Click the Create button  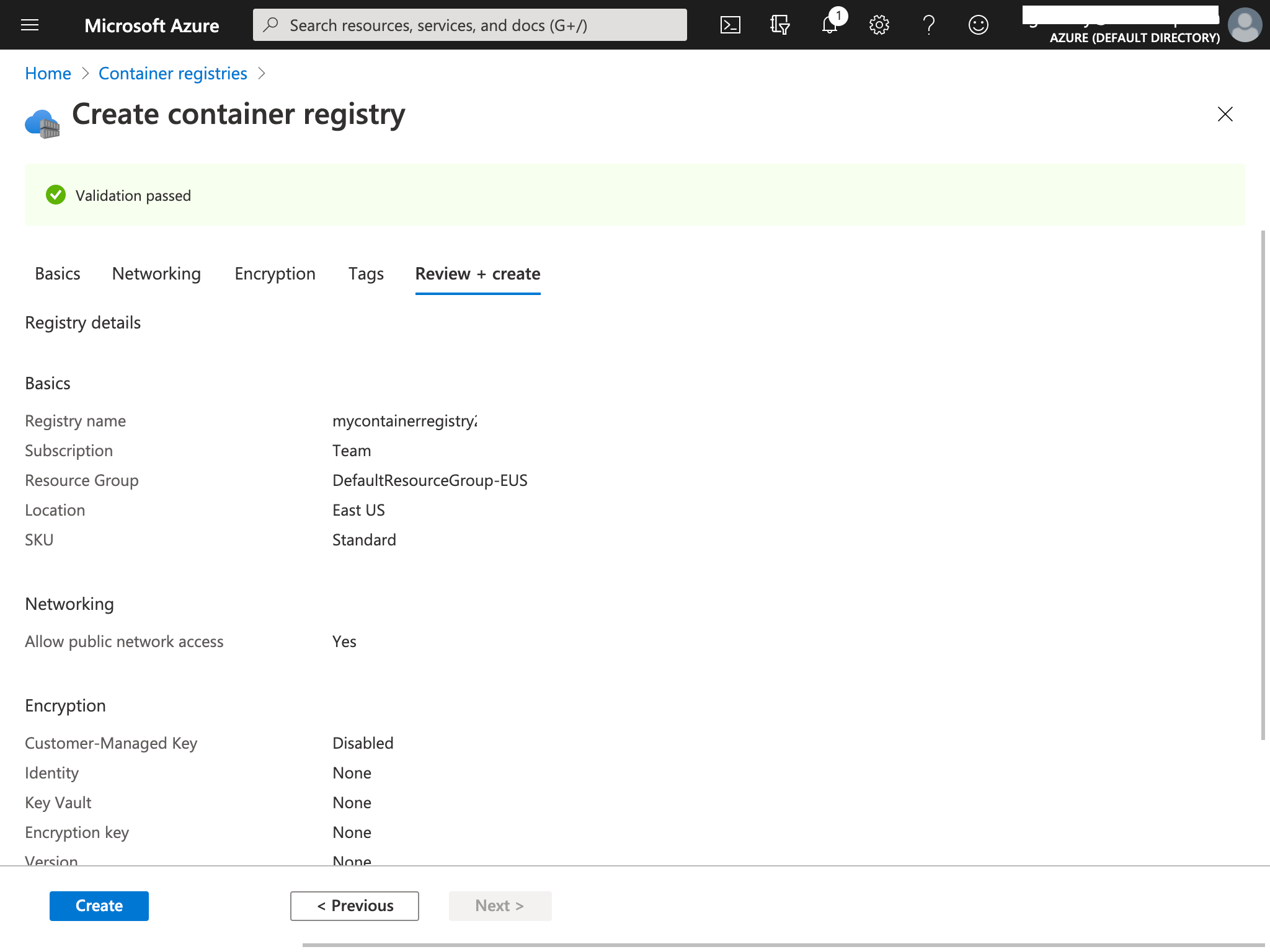[x=99, y=906]
